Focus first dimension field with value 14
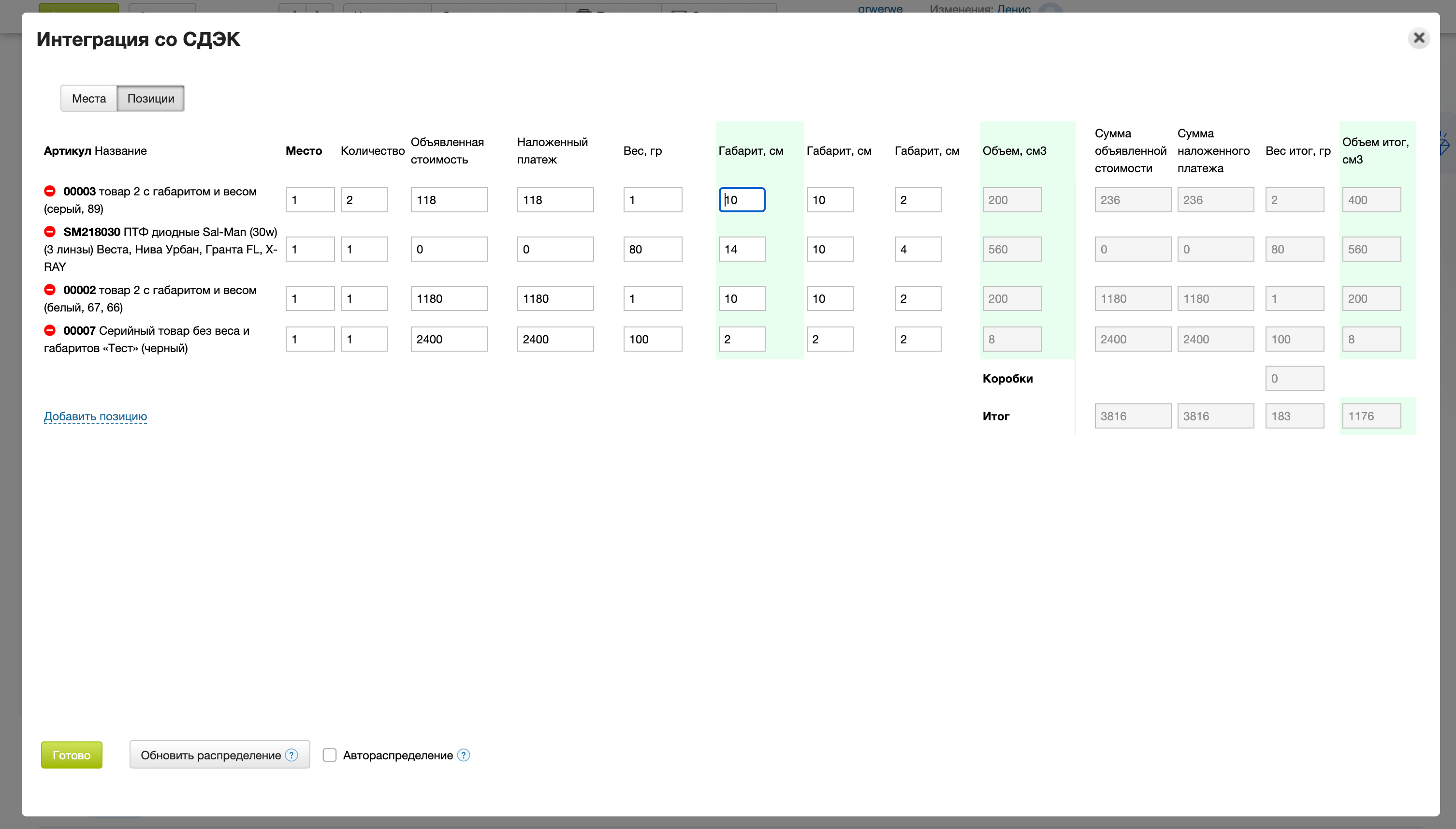Screen dimensions: 1456x829 [x=742, y=250]
